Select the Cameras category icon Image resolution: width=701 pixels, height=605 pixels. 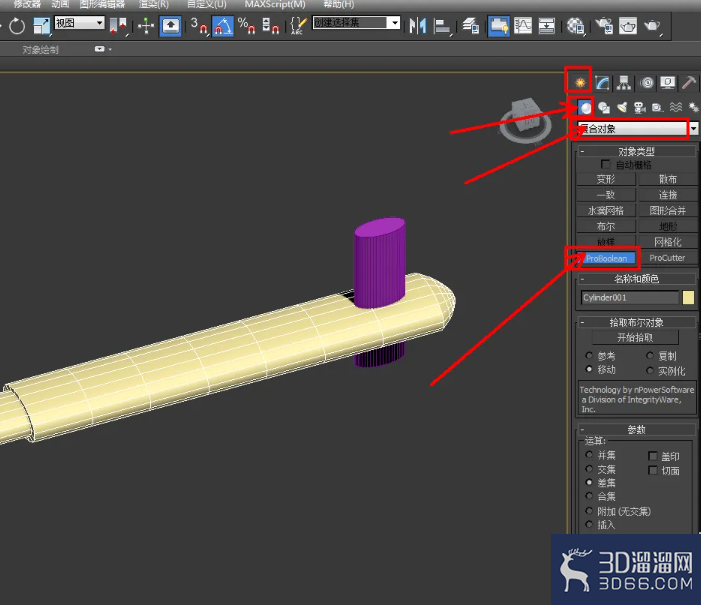640,107
